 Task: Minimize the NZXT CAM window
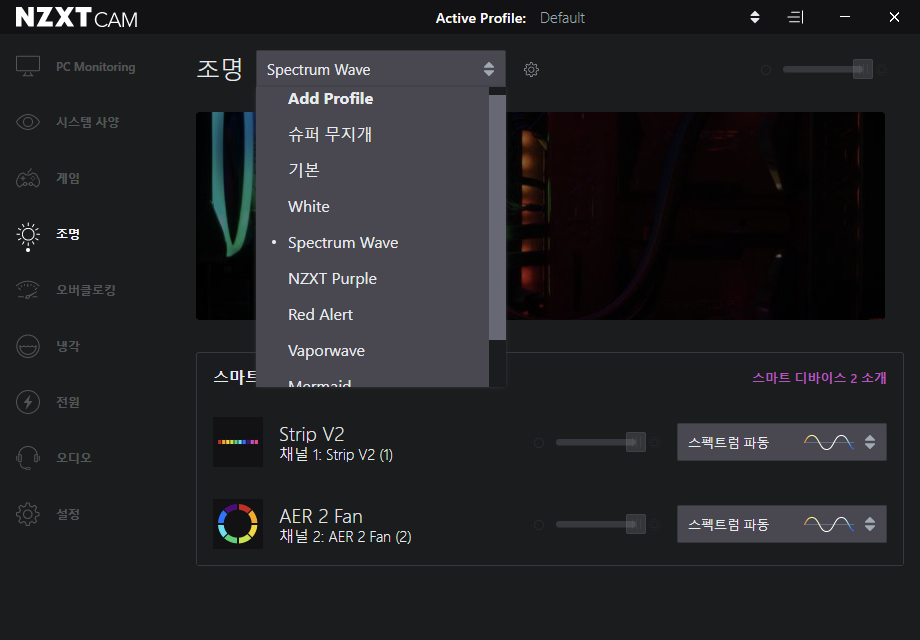click(x=845, y=17)
